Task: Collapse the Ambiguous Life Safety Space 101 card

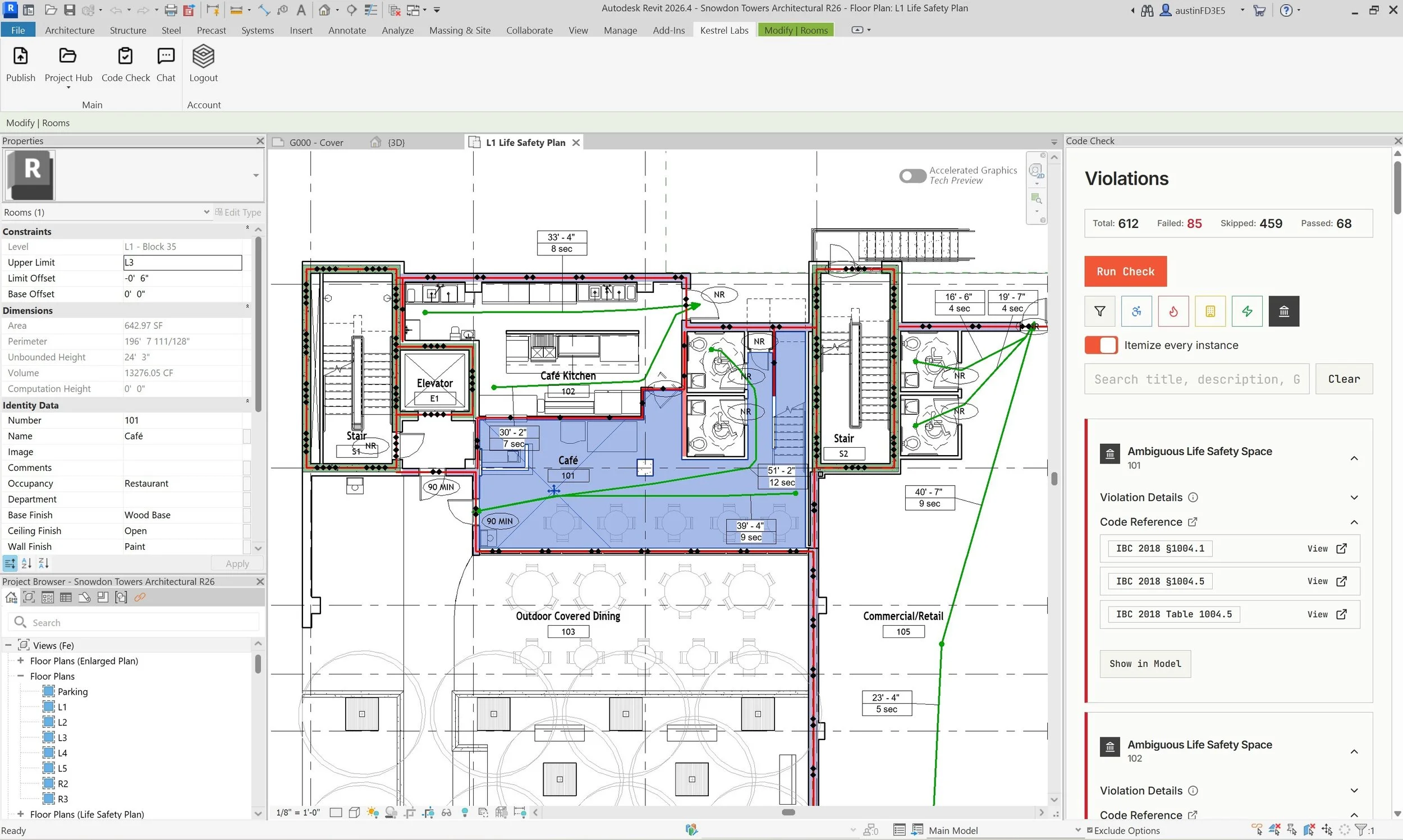Action: tap(1354, 457)
